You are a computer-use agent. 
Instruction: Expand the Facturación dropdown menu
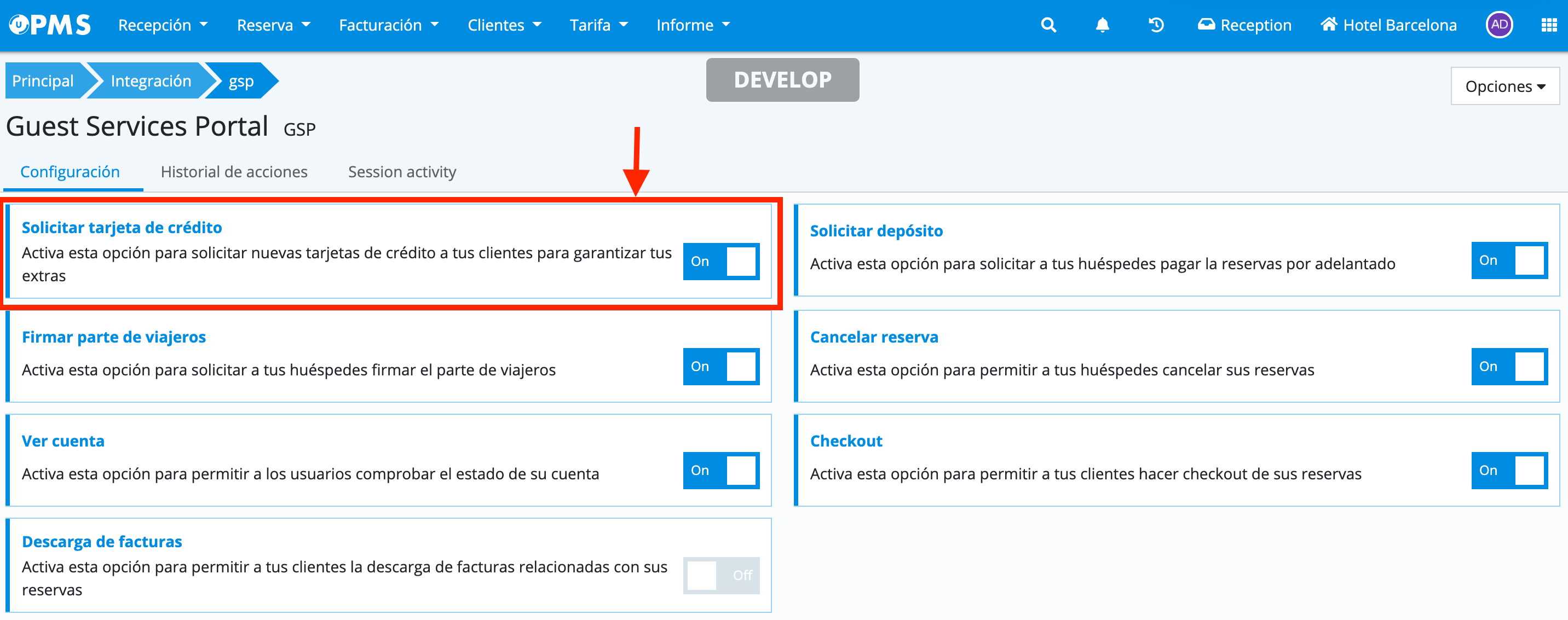388,25
